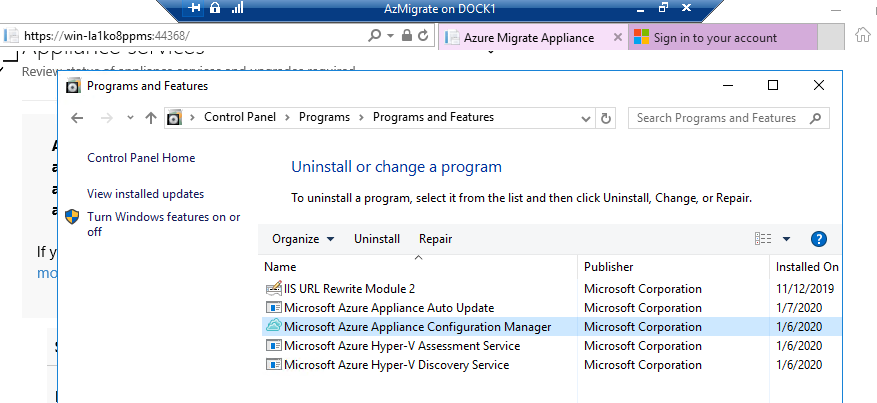Open Turn Windows features on or off
Viewport: 877px width, 403px height.
coord(164,224)
